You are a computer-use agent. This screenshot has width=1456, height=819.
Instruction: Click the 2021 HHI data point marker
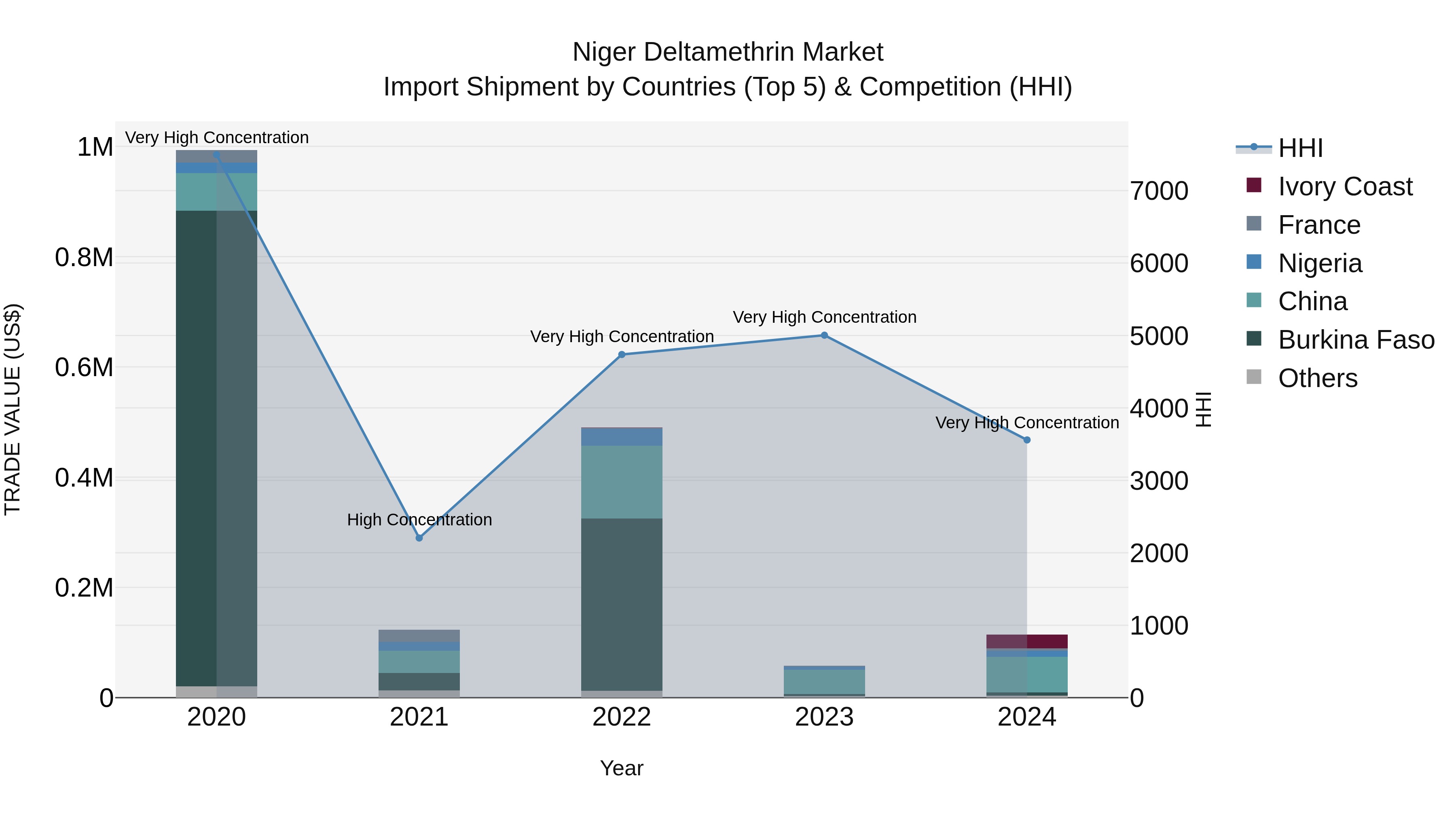[x=419, y=538]
